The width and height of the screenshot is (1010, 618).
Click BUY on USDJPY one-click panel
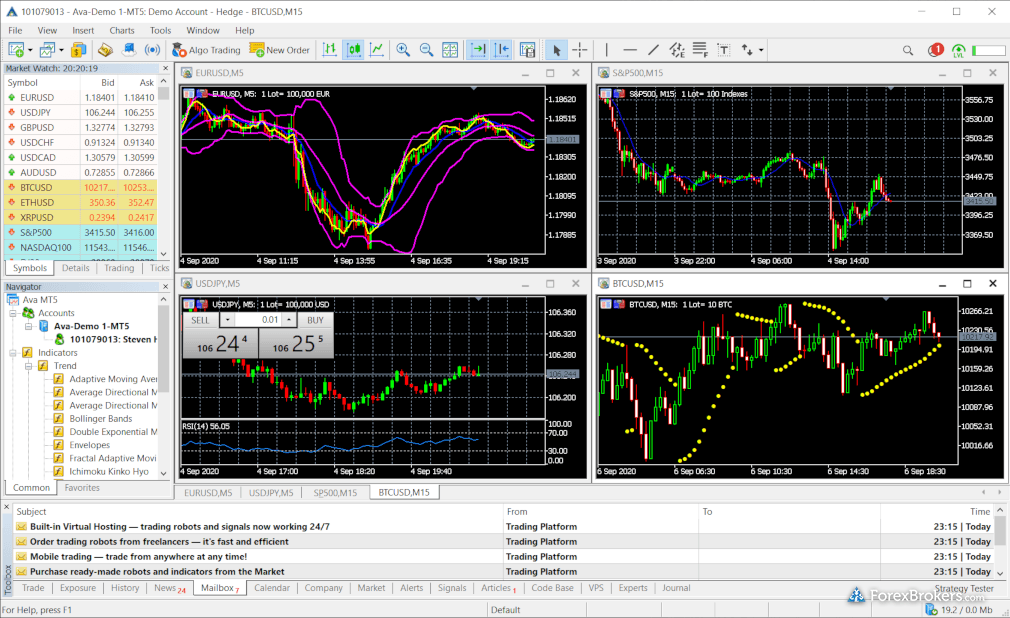point(316,320)
